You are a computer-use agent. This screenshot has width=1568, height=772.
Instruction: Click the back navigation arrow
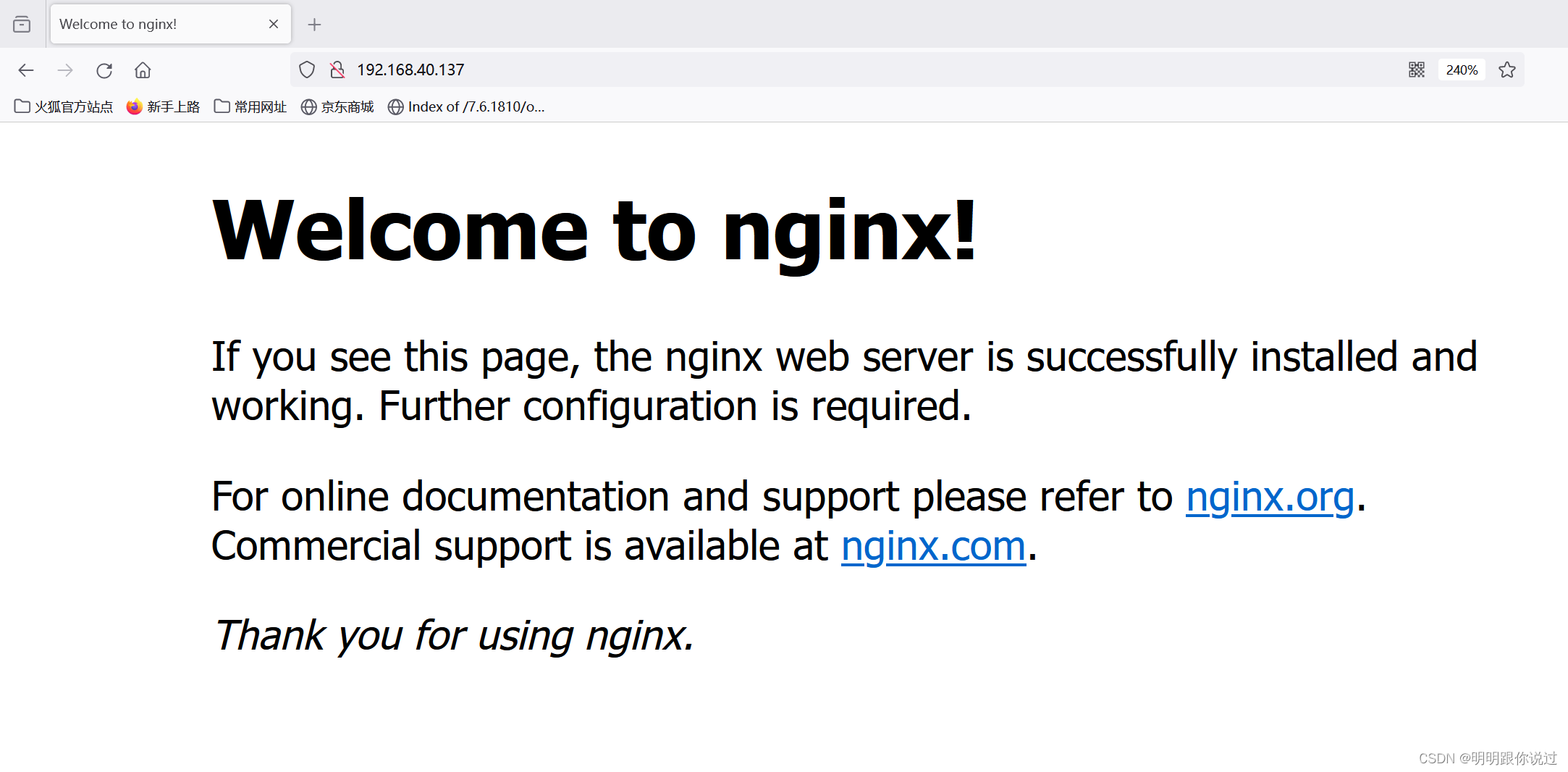[x=26, y=70]
